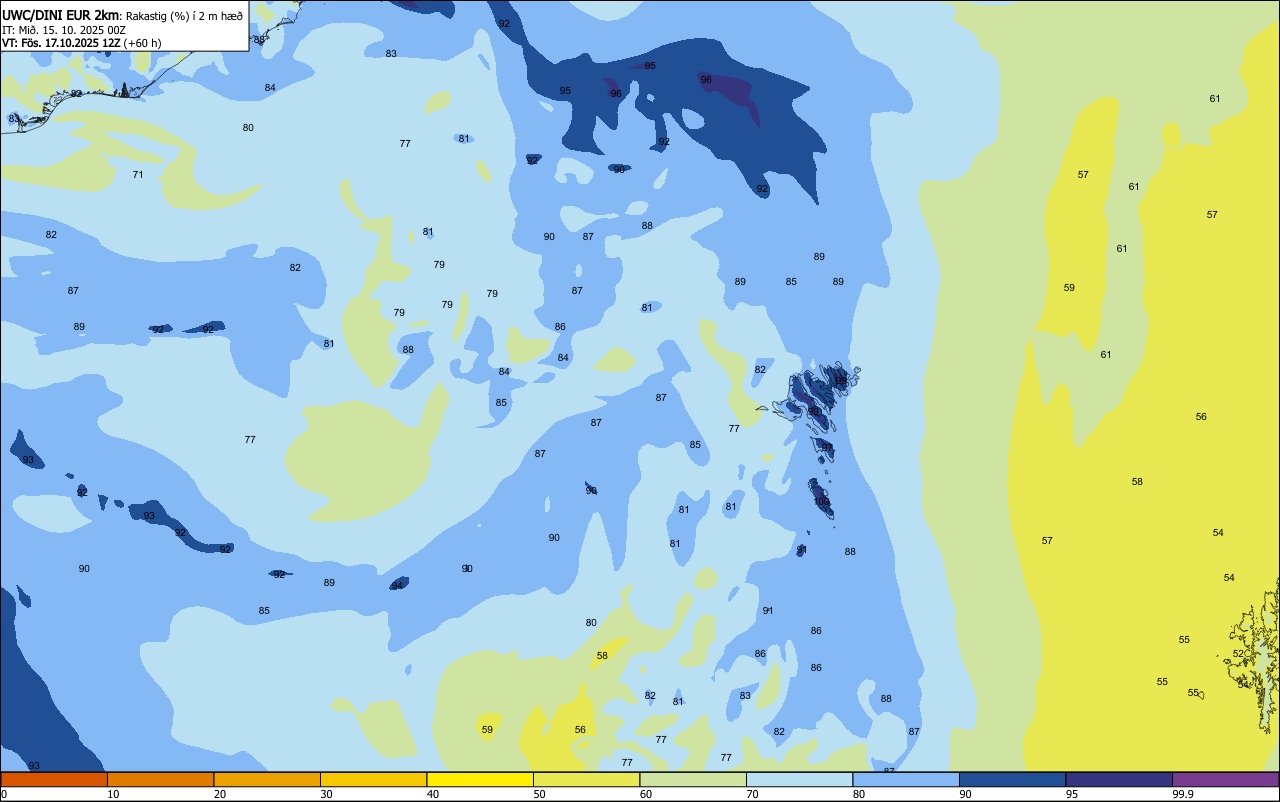Click the legend tick label 70

752,794
